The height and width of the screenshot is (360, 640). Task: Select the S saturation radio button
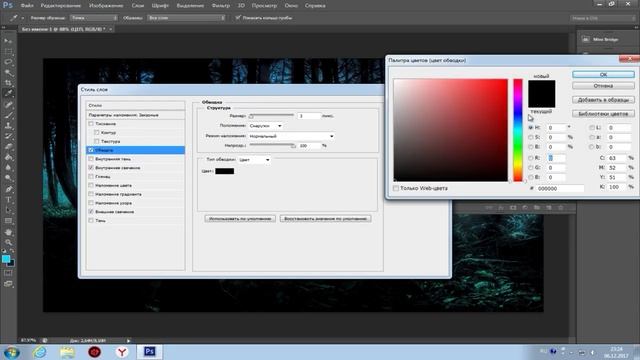[531, 138]
